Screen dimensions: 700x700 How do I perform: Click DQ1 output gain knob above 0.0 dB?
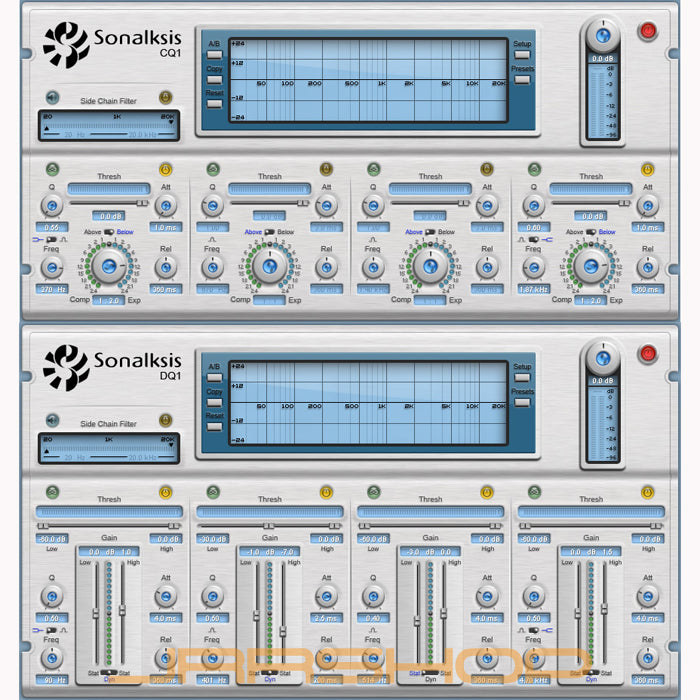pos(603,358)
